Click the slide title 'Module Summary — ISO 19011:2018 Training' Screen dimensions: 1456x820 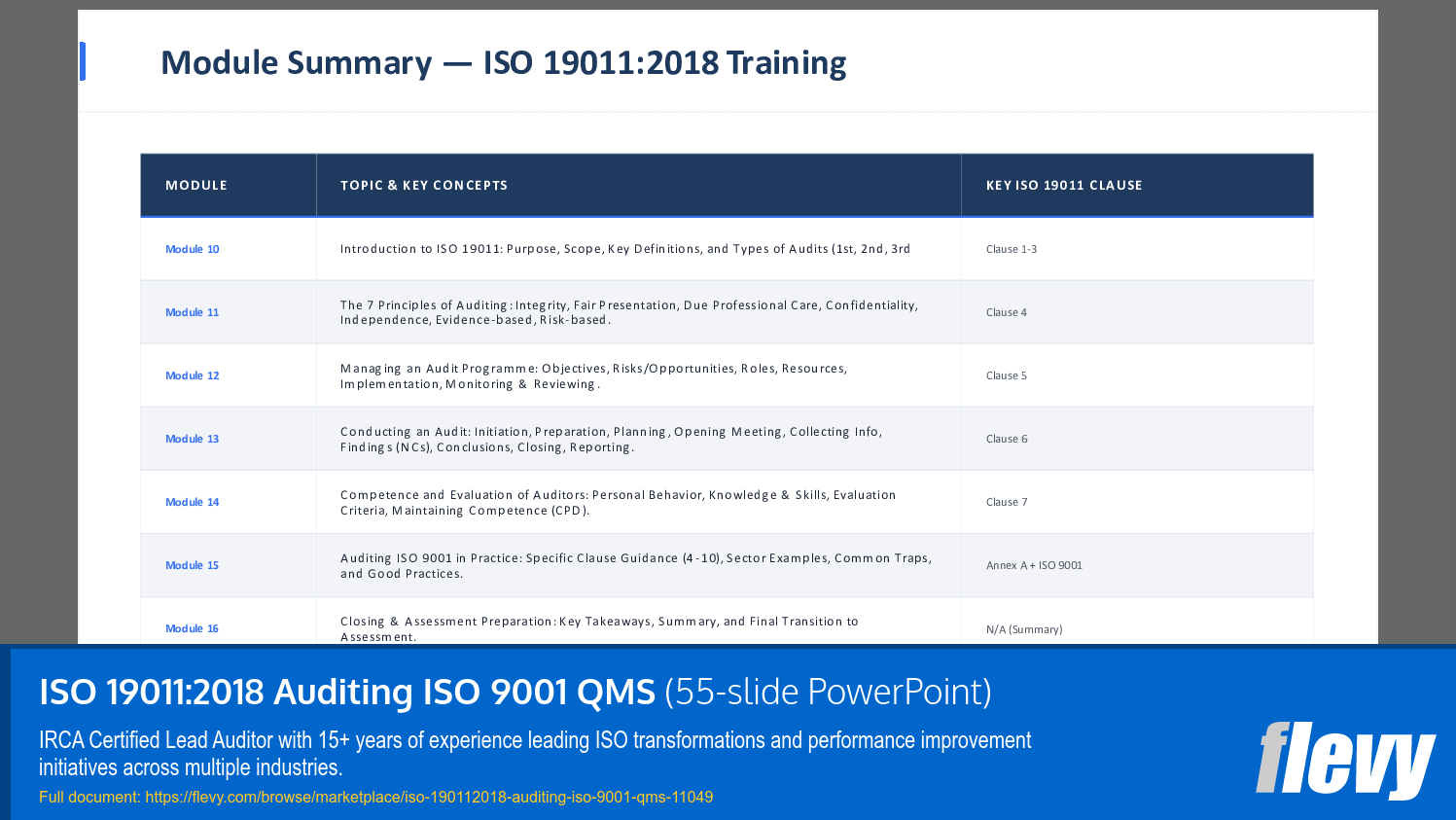504,61
